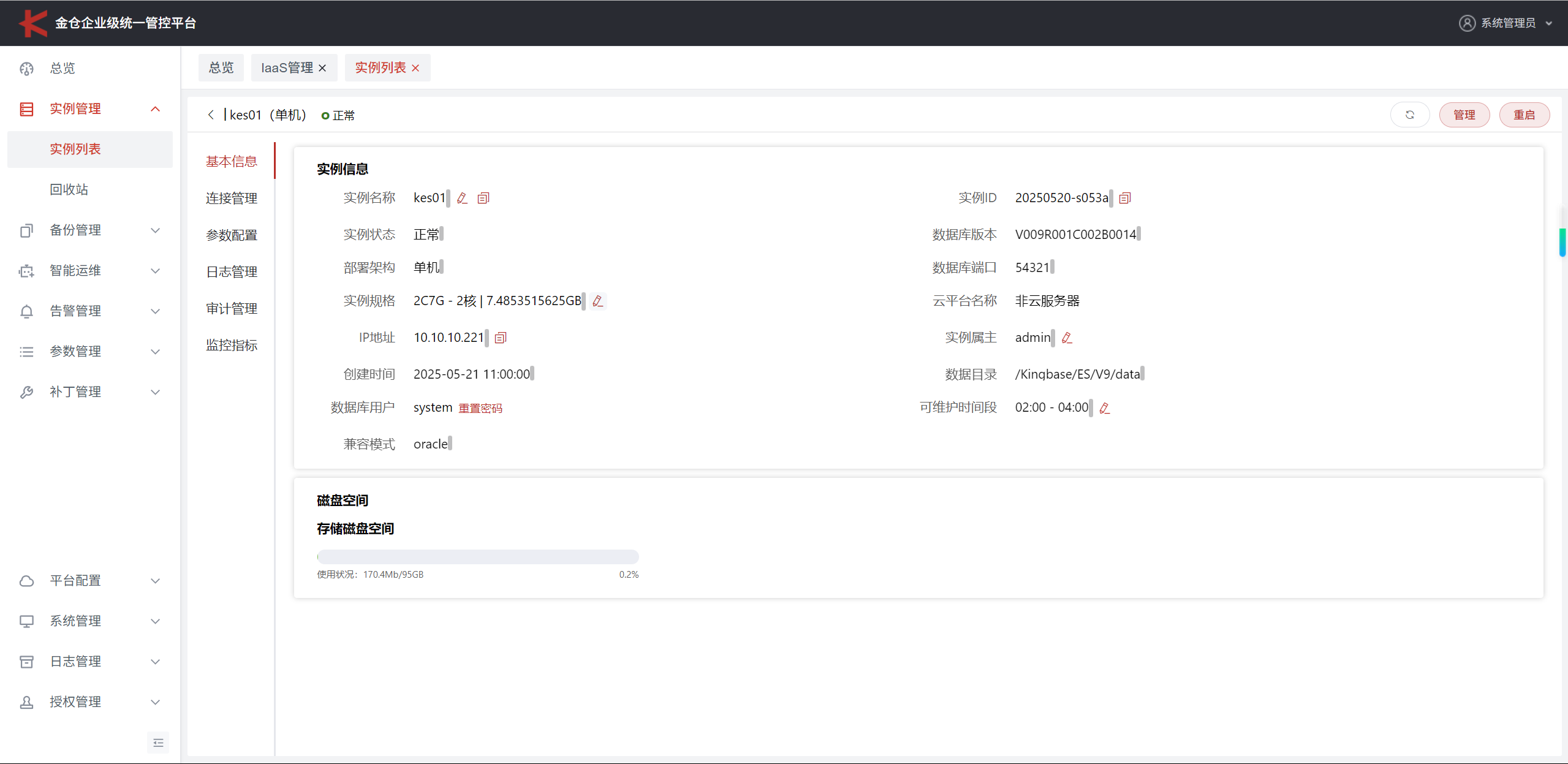The image size is (1568, 764).
Task: Go back using the left arrow
Action: tap(211, 115)
